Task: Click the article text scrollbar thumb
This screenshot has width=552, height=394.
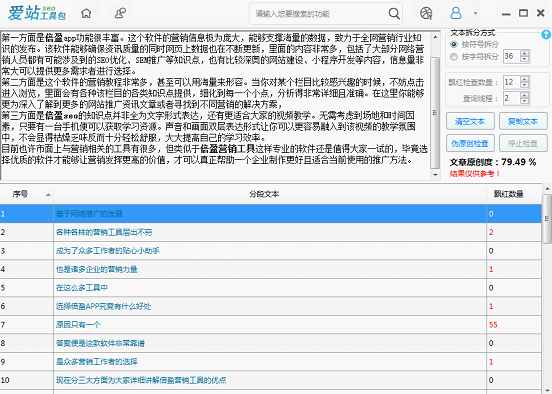Action: (x=435, y=113)
